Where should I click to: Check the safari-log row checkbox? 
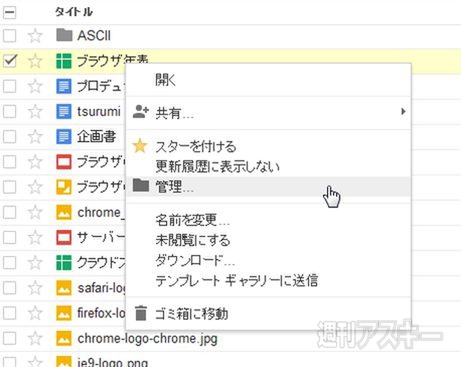9,288
